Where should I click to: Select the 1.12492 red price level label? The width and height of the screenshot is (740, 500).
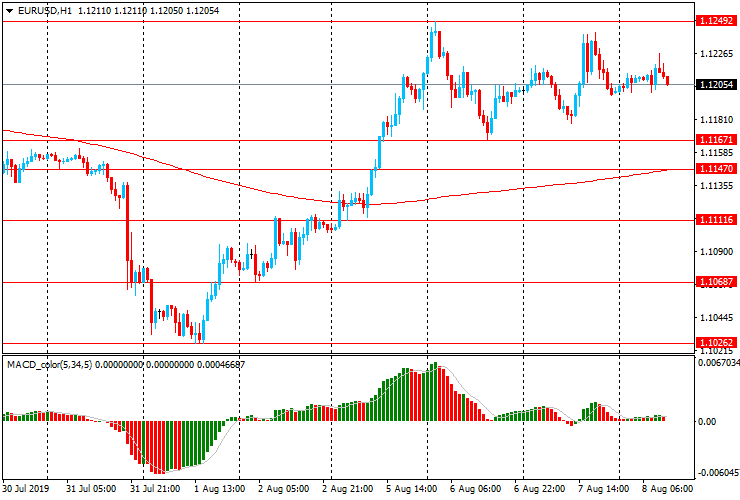coord(716,21)
